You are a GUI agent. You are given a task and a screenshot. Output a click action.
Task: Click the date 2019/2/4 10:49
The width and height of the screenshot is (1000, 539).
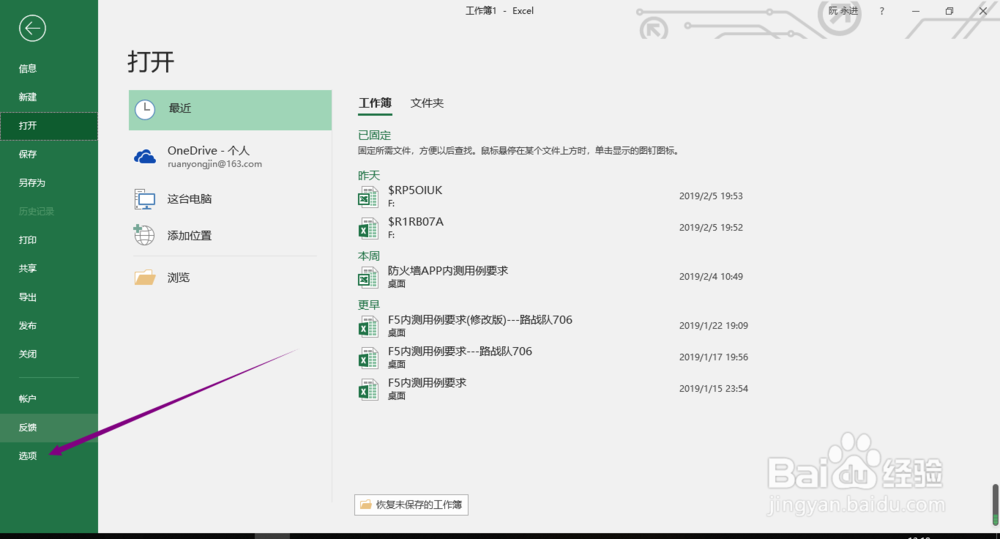(x=710, y=276)
